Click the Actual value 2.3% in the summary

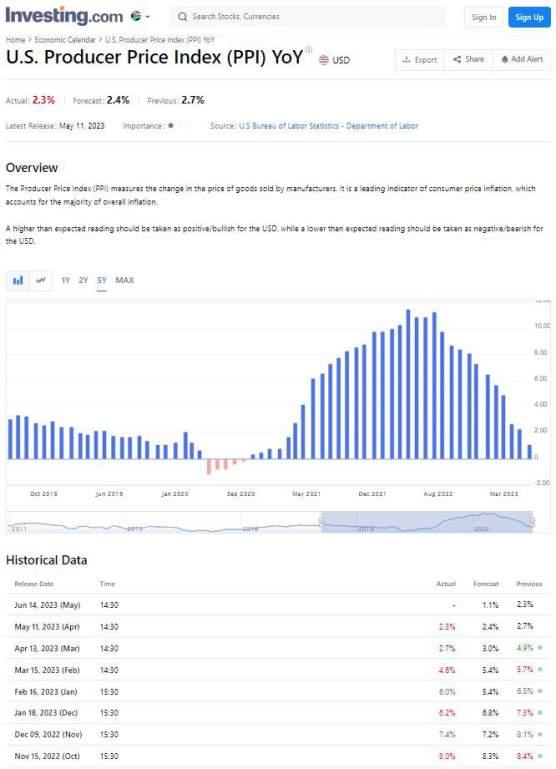44,100
